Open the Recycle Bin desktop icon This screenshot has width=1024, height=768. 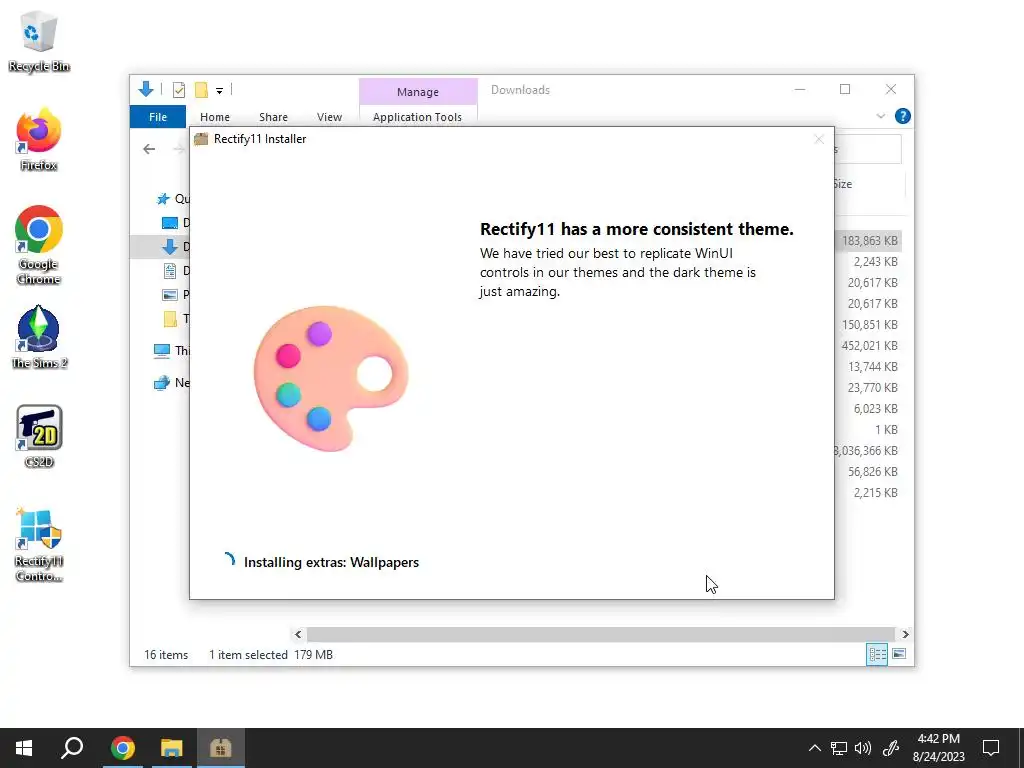pyautogui.click(x=39, y=41)
